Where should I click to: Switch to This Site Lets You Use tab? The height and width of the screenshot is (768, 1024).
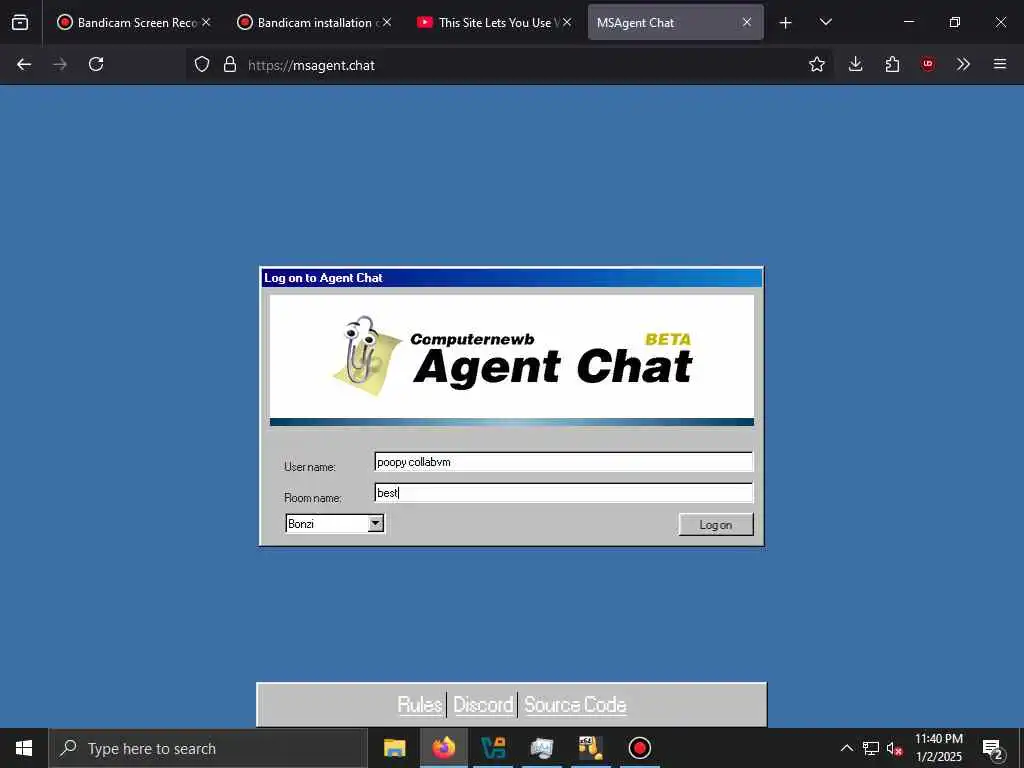[487, 23]
